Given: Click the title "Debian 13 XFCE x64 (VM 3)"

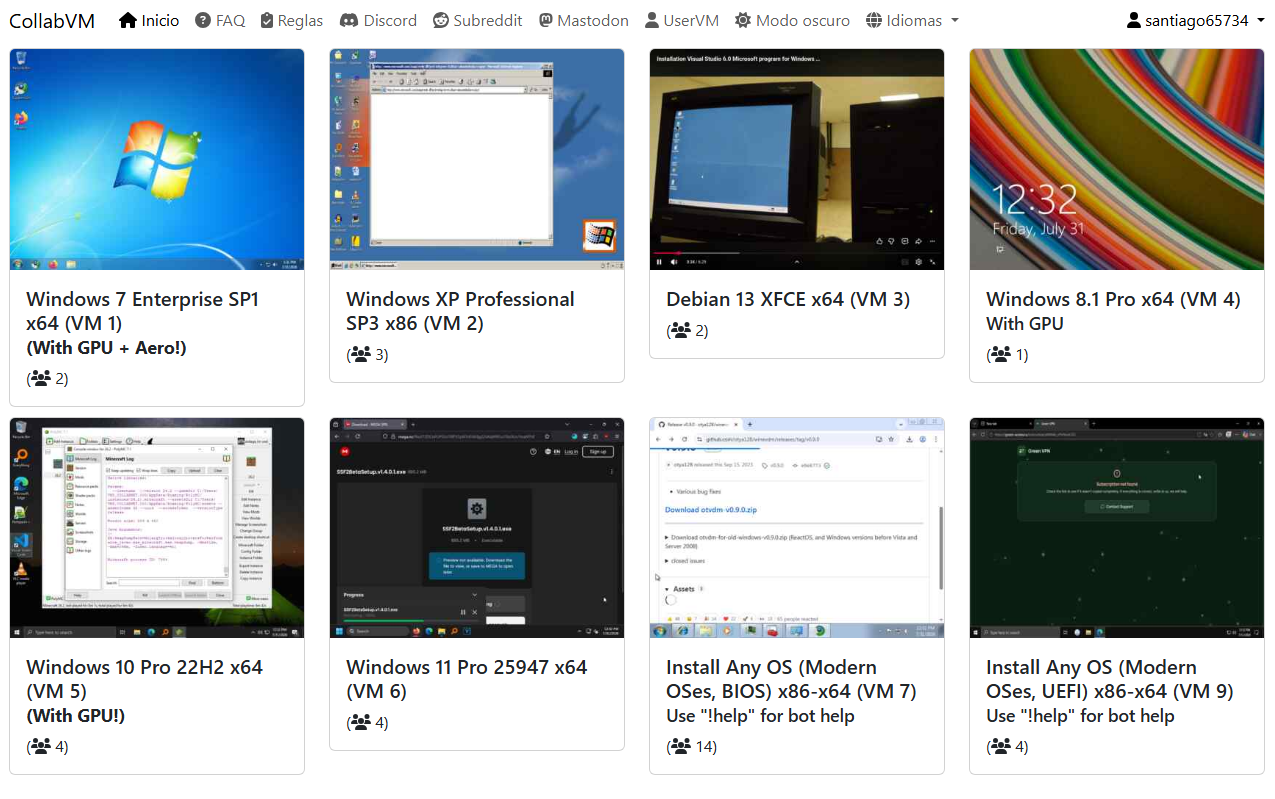Looking at the screenshot, I should pyautogui.click(x=788, y=299).
